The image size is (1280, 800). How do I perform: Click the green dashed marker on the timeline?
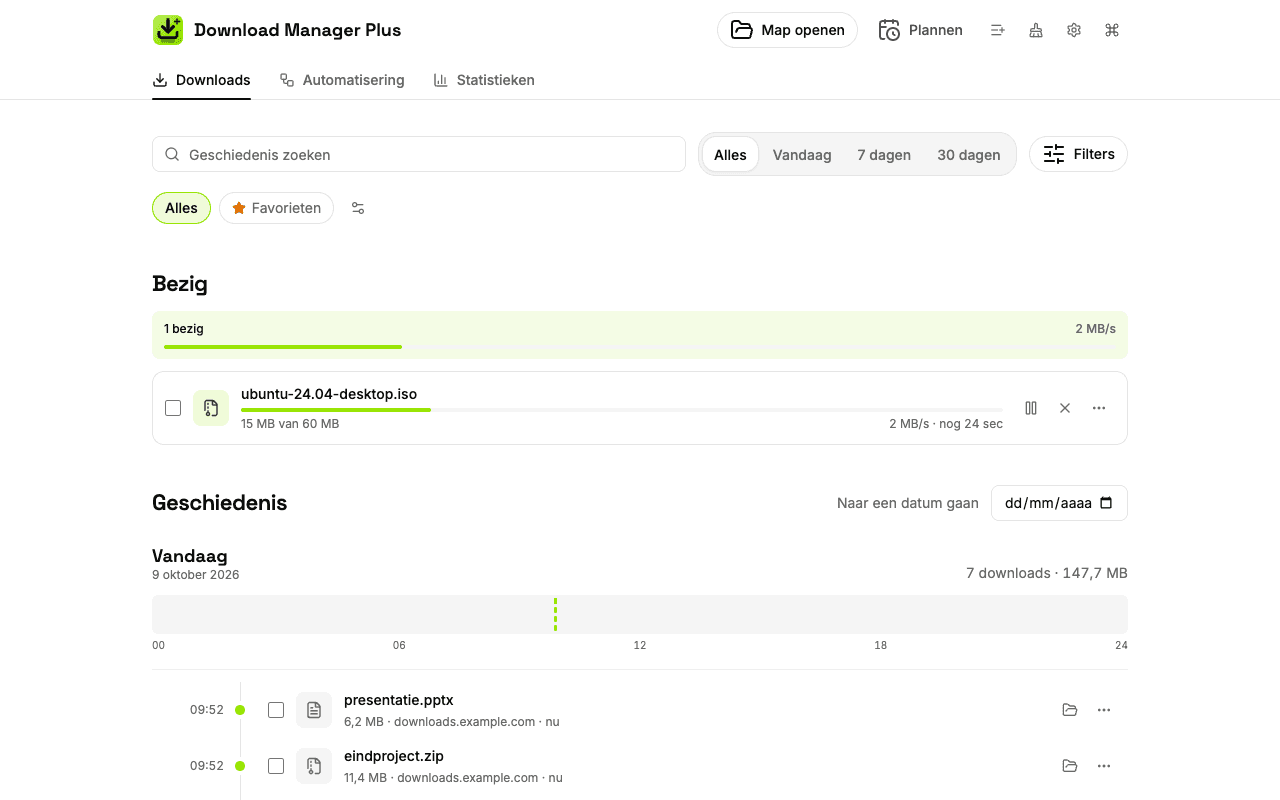pyautogui.click(x=555, y=614)
